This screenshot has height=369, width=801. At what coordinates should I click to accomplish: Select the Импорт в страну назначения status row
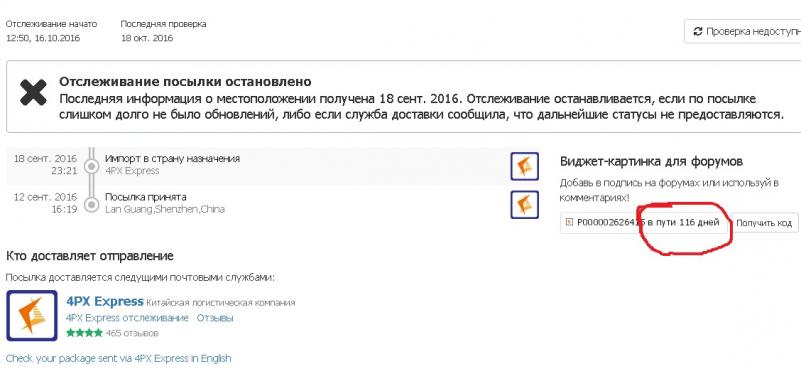click(272, 166)
